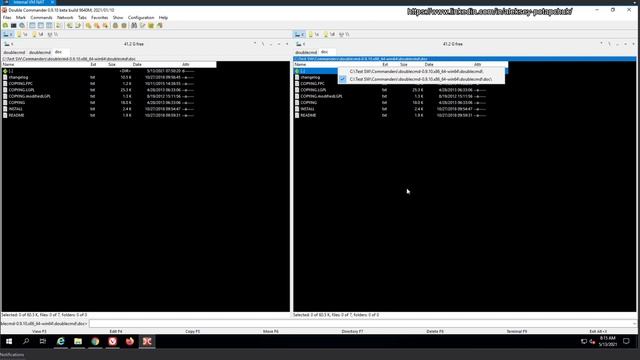Click the command line input field

click(x=361, y=324)
